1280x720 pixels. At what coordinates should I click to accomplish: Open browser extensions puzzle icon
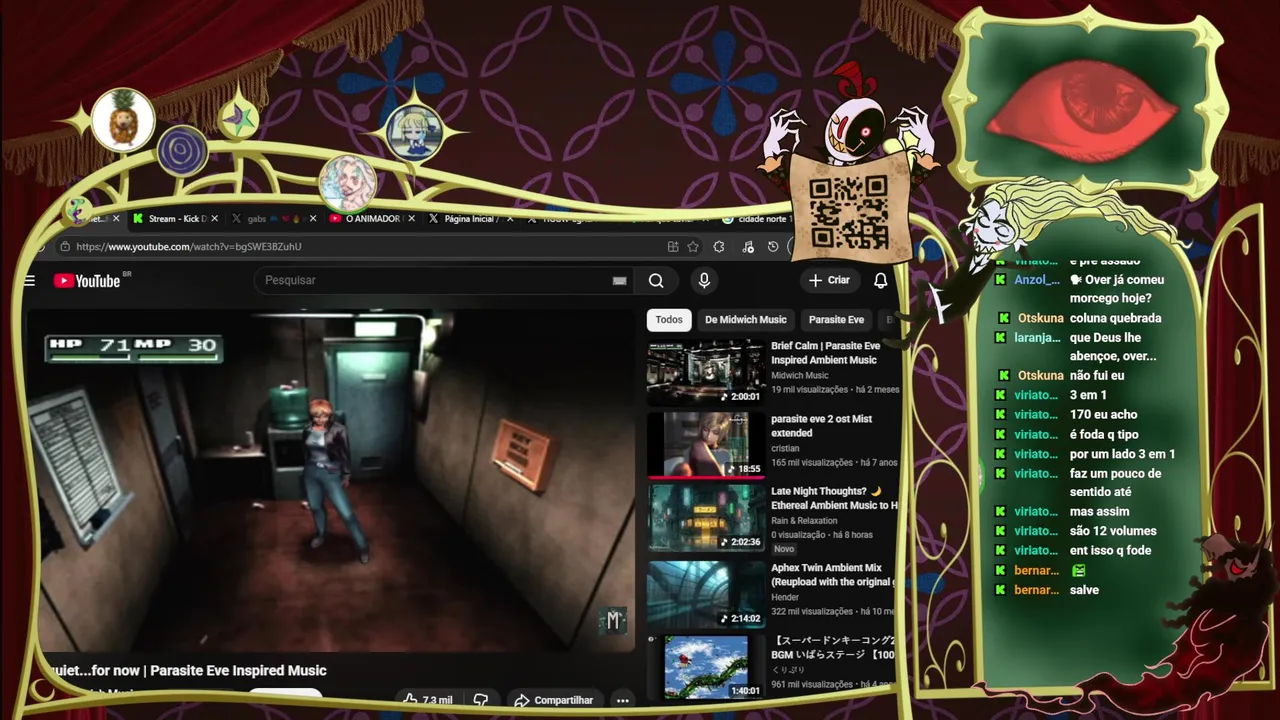[x=718, y=247]
